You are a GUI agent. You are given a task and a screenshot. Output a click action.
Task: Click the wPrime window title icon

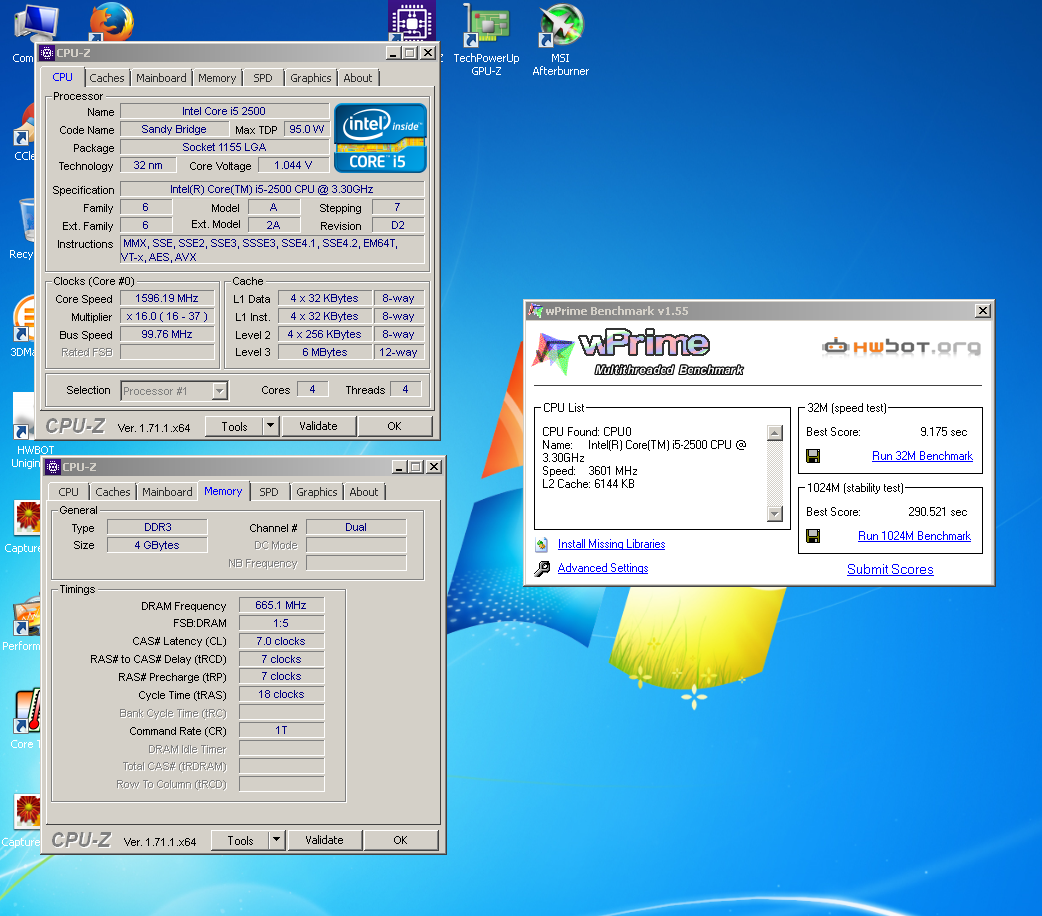tap(535, 310)
